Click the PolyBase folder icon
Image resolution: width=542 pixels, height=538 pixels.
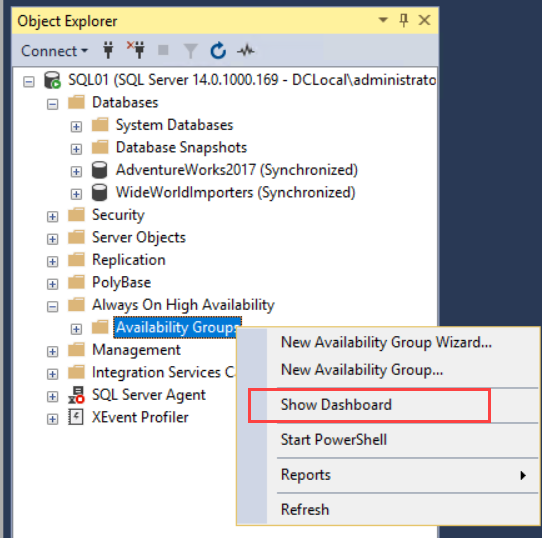tap(76, 282)
